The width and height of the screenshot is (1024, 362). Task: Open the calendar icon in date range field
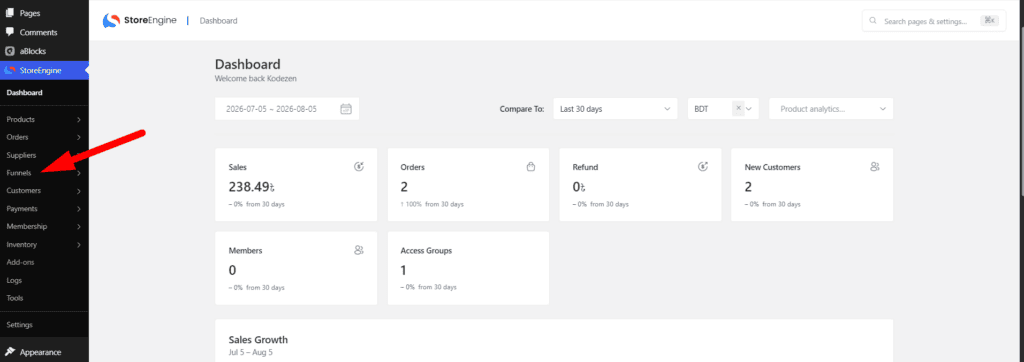[x=346, y=109]
